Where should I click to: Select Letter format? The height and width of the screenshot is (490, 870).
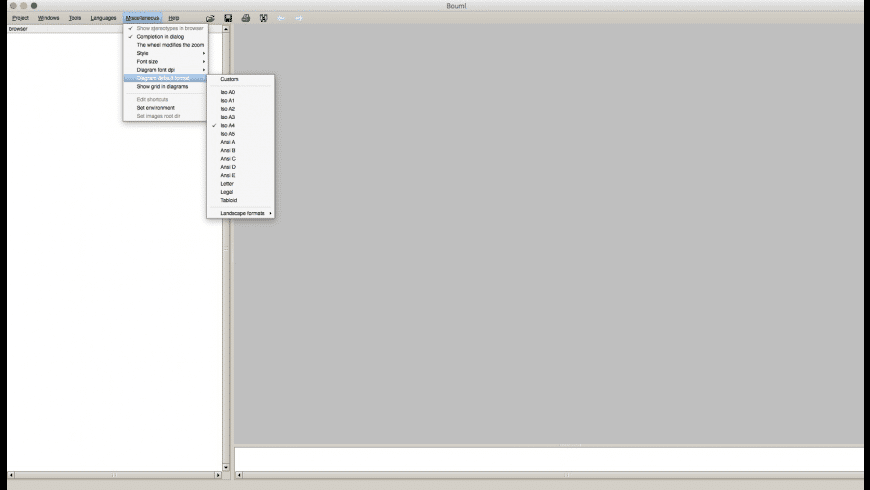point(241,184)
